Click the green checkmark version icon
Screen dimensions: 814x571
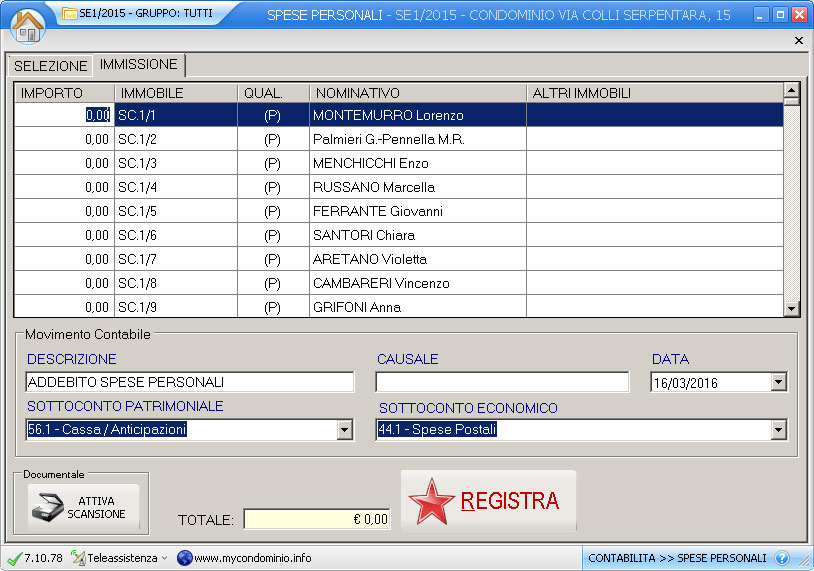[x=13, y=558]
